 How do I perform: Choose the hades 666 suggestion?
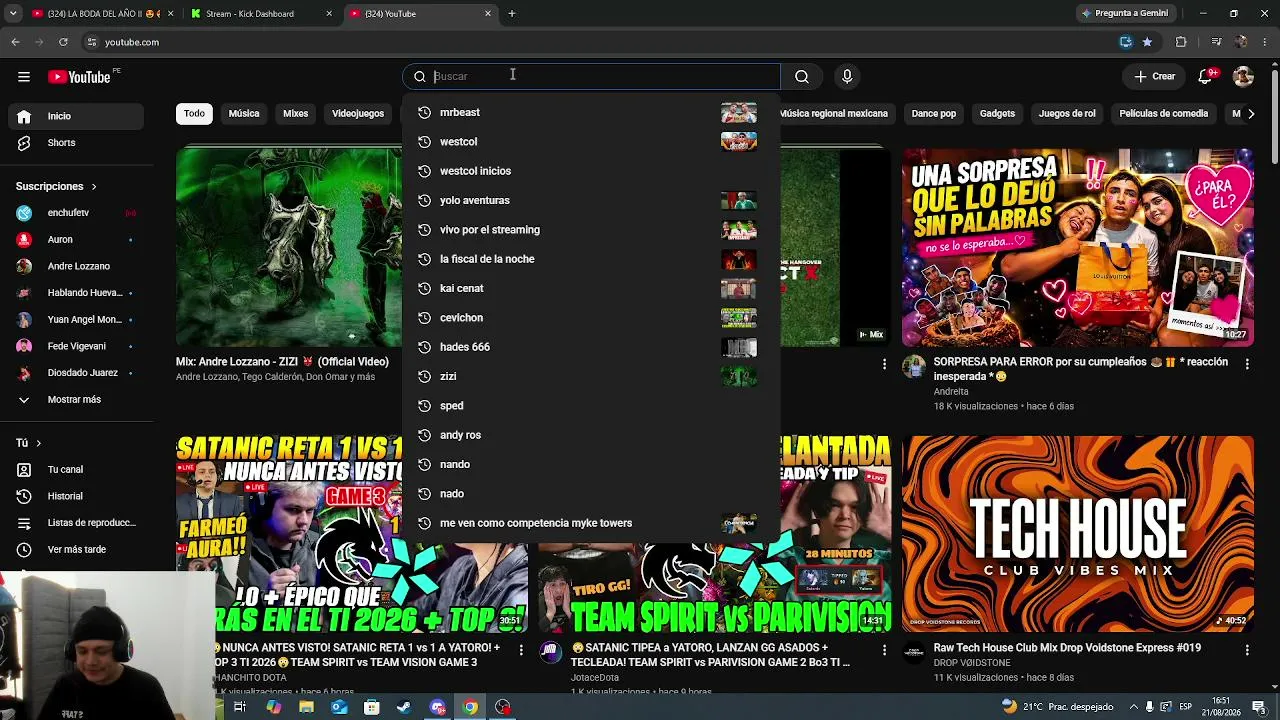point(591,347)
